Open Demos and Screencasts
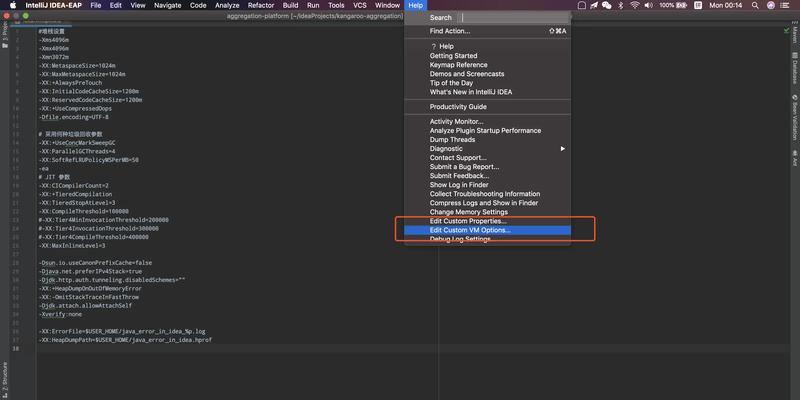Viewport: 800px width, 400px height. click(x=487, y=74)
